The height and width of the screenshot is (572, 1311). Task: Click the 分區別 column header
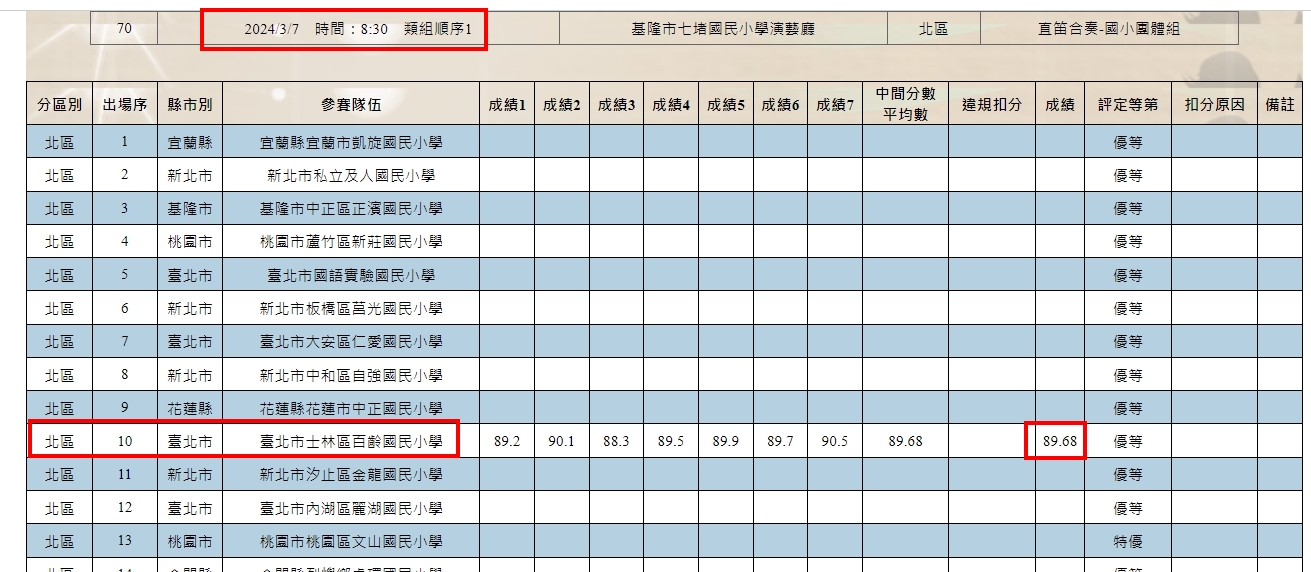coord(60,104)
